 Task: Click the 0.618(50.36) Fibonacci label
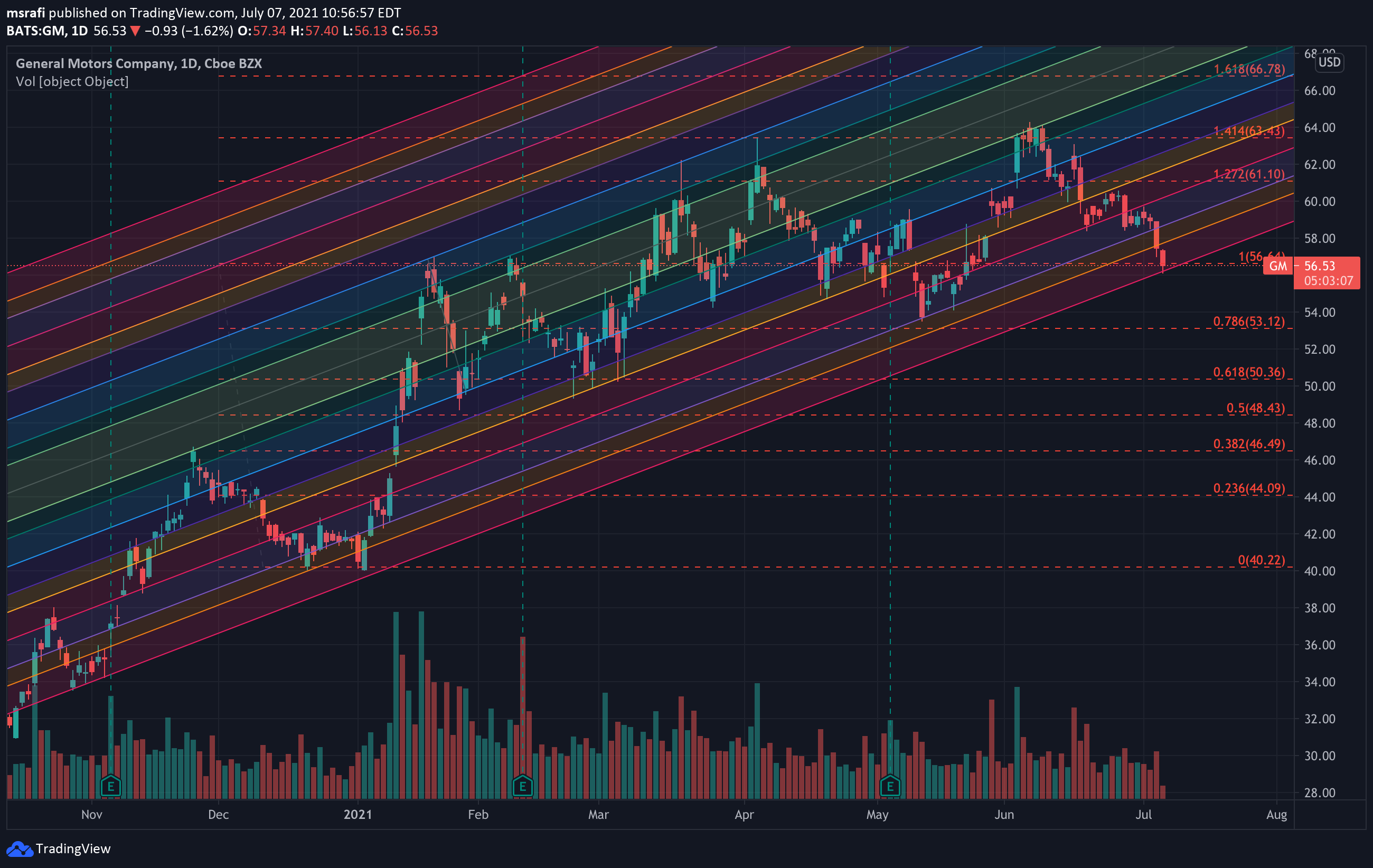point(1249,372)
